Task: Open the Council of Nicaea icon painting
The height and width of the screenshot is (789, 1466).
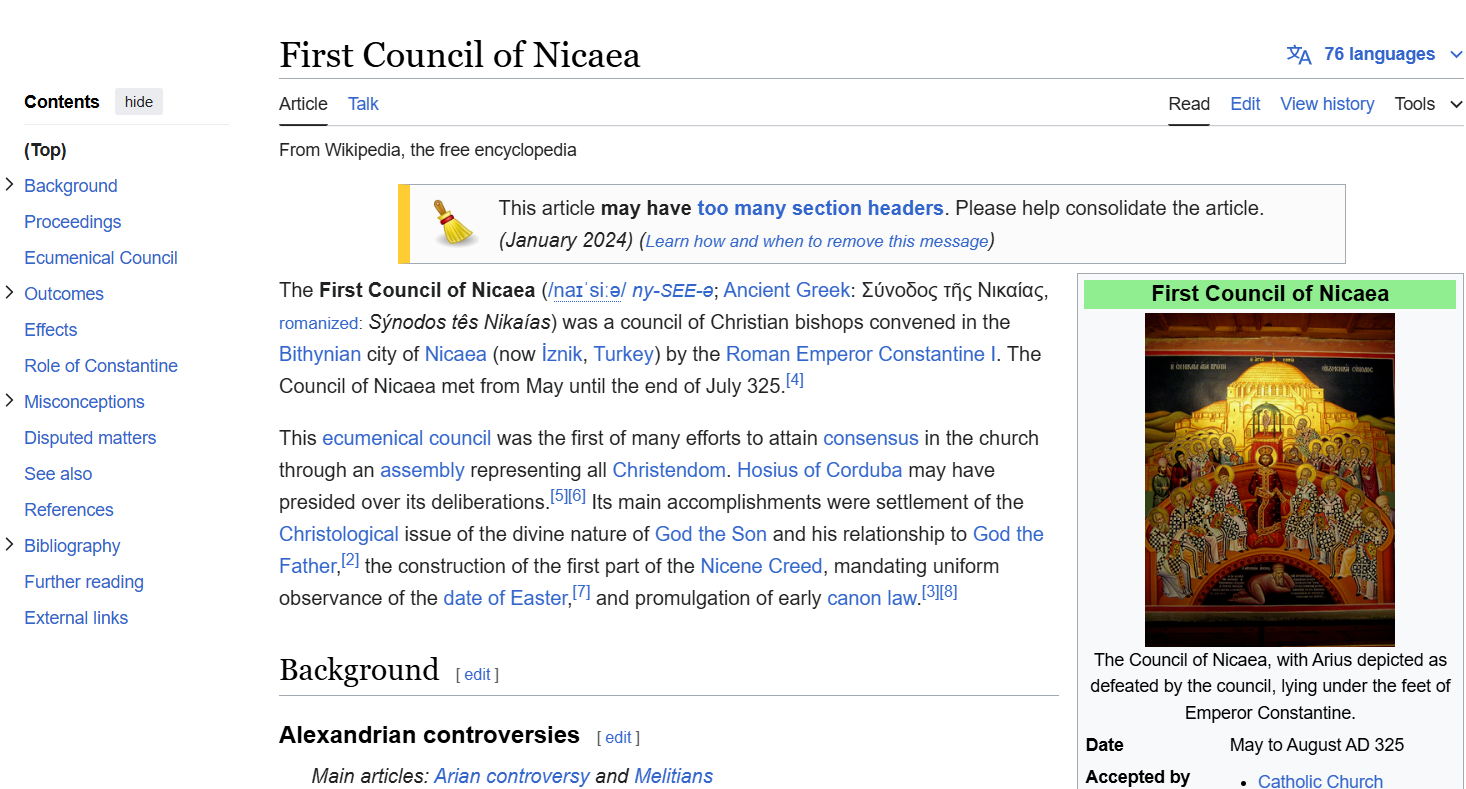Action: pos(1270,479)
